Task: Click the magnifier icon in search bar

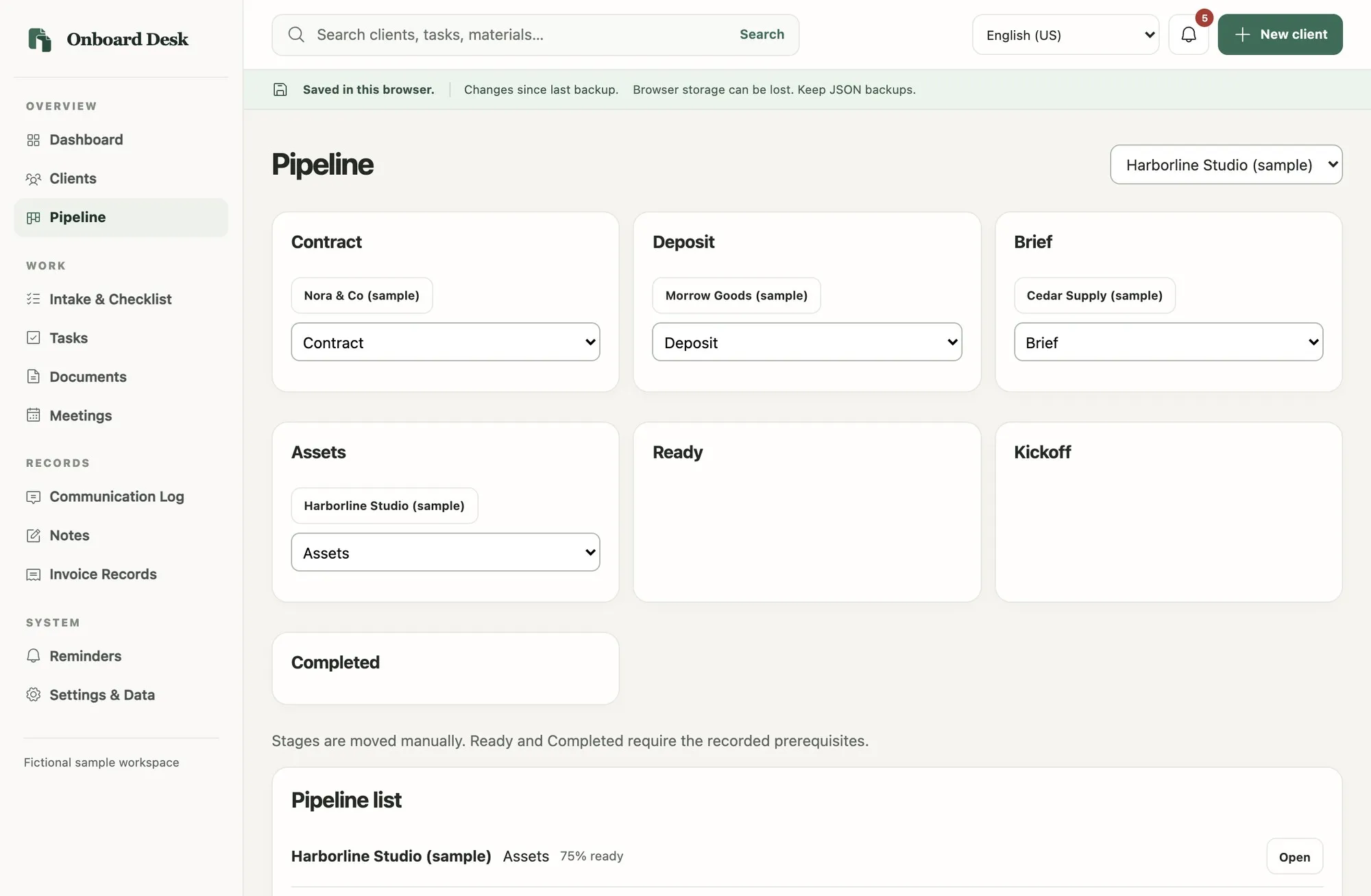Action: click(x=296, y=34)
